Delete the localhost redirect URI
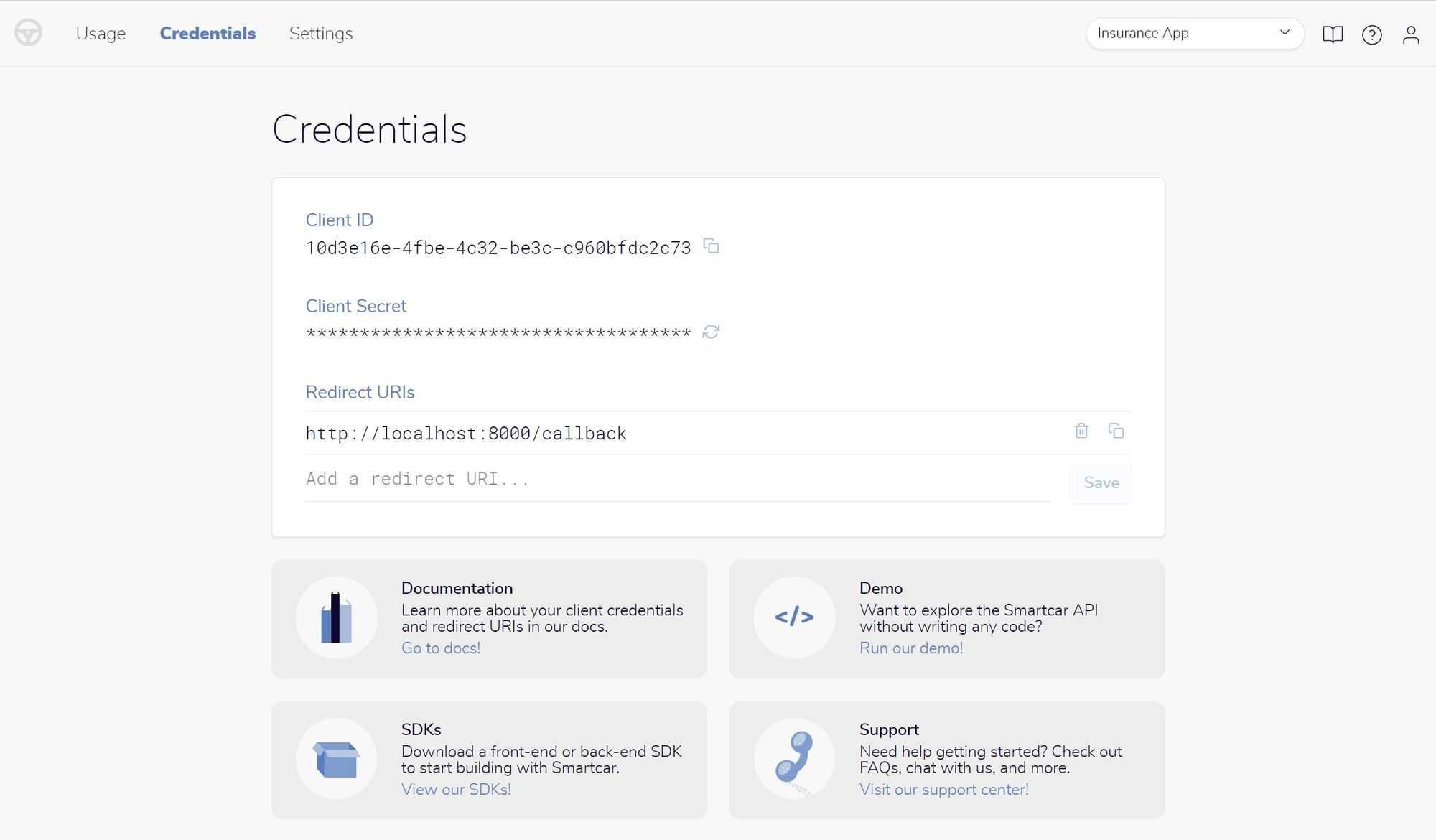This screenshot has width=1436, height=840. tap(1081, 431)
